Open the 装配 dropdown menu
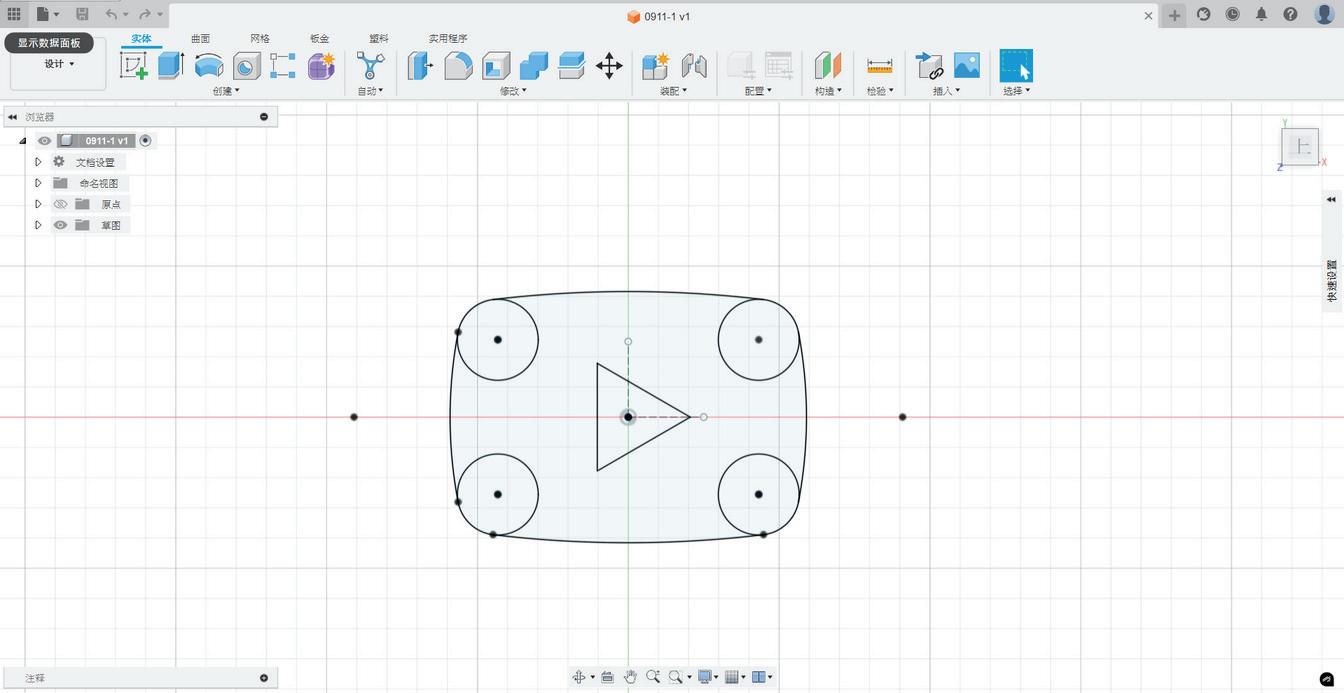The width and height of the screenshot is (1344, 693). pyautogui.click(x=674, y=91)
